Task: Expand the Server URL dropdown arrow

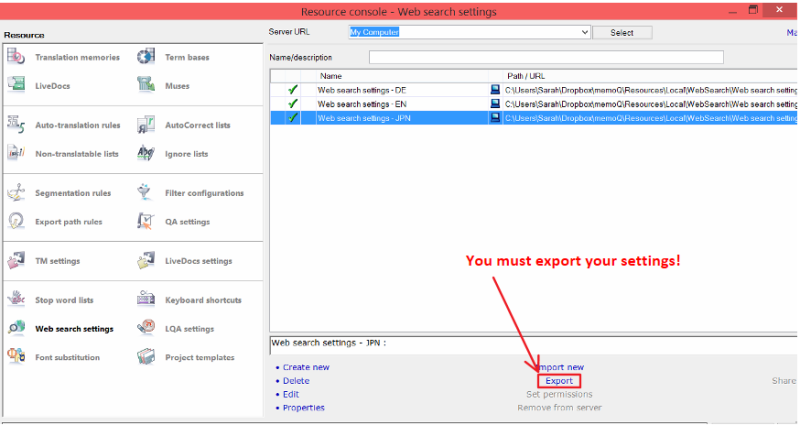Action: tap(585, 32)
